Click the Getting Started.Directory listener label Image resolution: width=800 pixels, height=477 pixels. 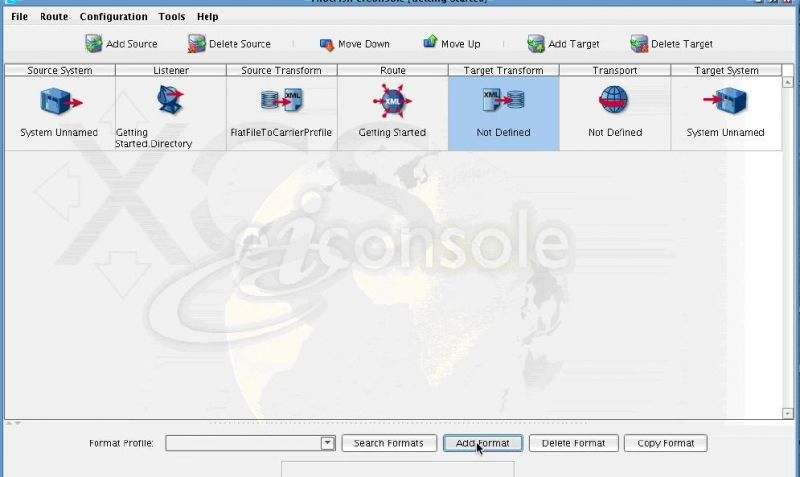coord(154,138)
